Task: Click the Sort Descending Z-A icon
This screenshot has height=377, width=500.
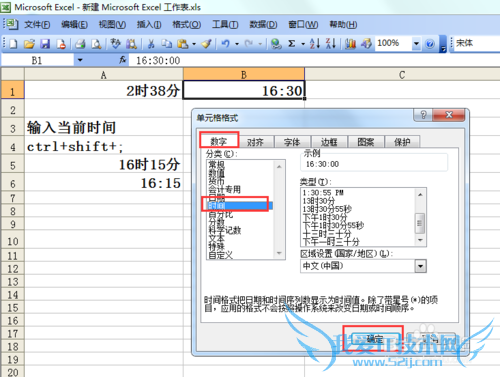Action: tap(331, 44)
